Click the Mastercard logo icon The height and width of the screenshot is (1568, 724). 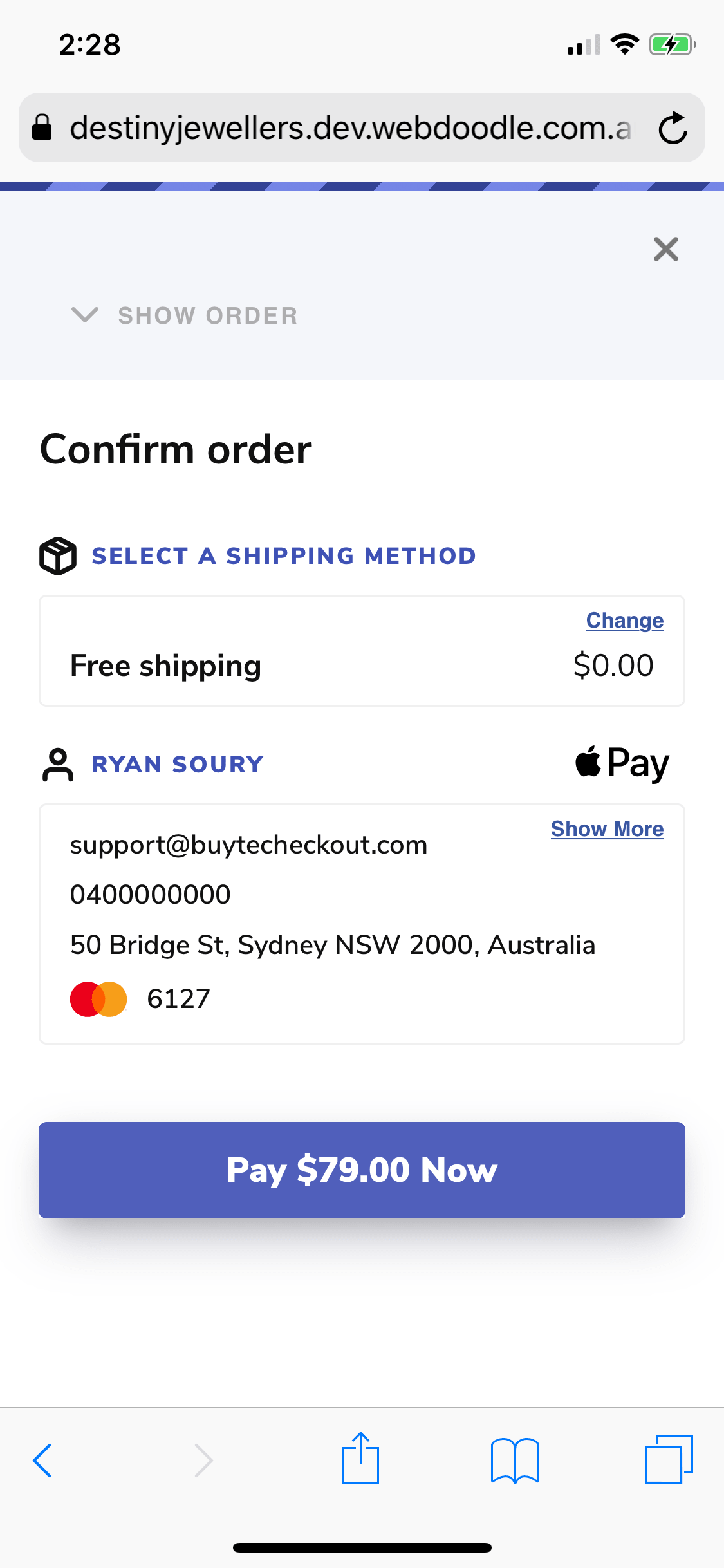click(x=98, y=999)
